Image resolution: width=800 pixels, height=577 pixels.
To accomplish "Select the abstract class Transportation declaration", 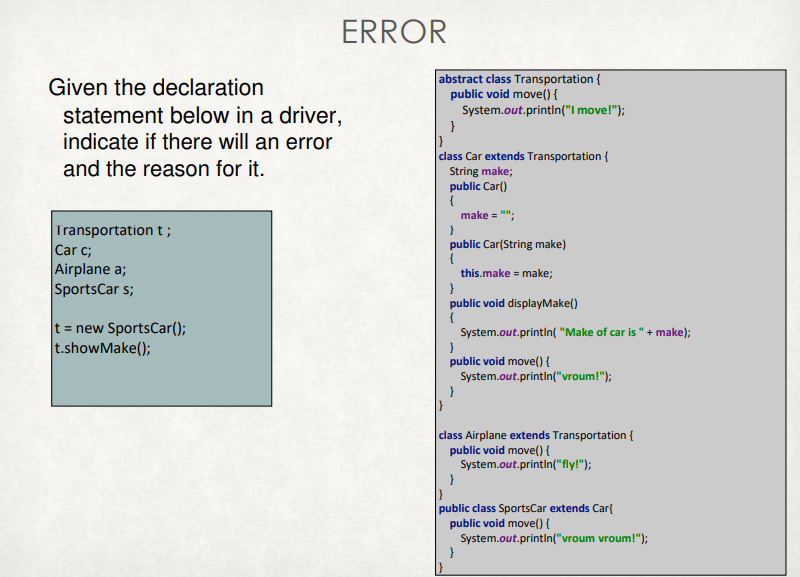I will [x=516, y=78].
